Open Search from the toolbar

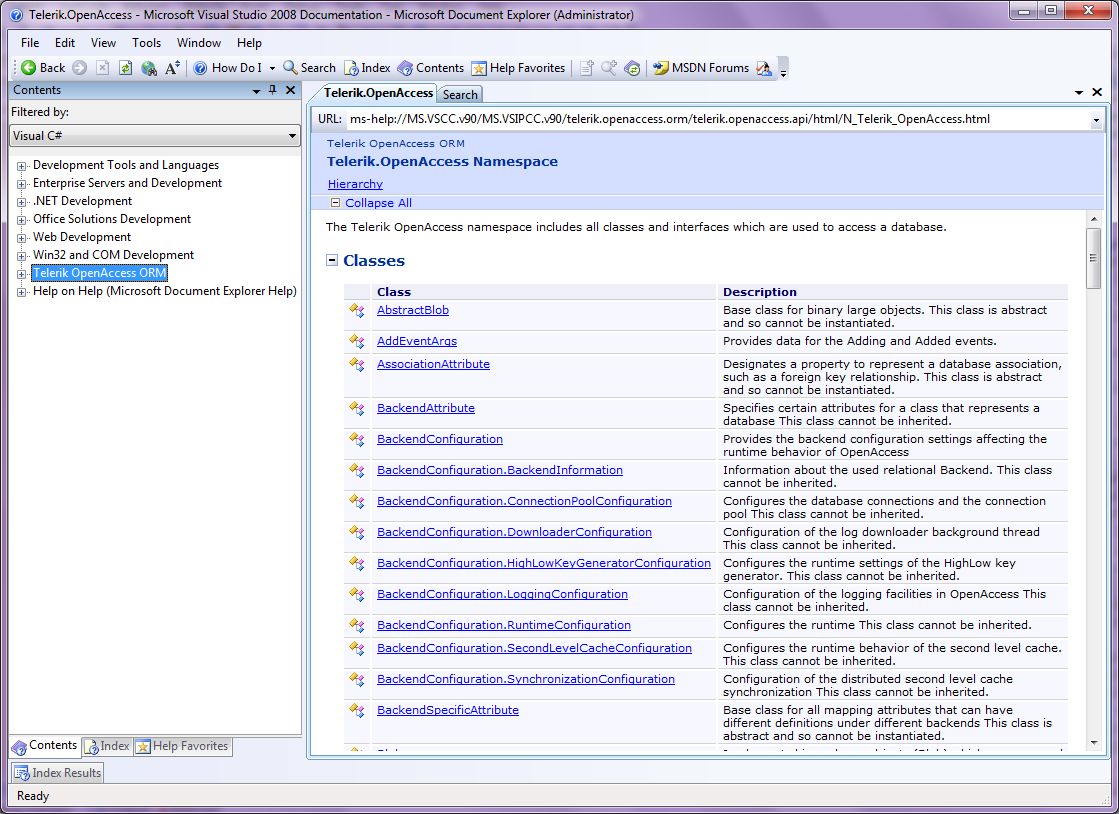click(309, 68)
